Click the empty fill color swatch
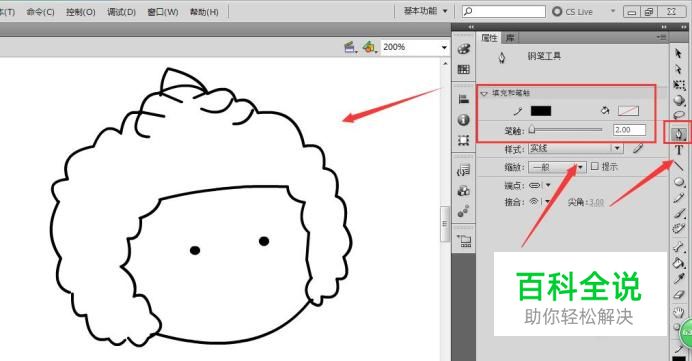The height and width of the screenshot is (361, 692). pyautogui.click(x=628, y=111)
